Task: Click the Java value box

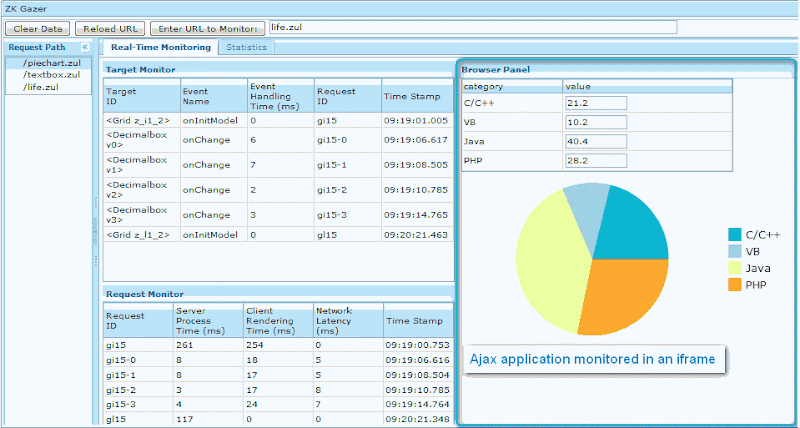Action: pos(596,141)
